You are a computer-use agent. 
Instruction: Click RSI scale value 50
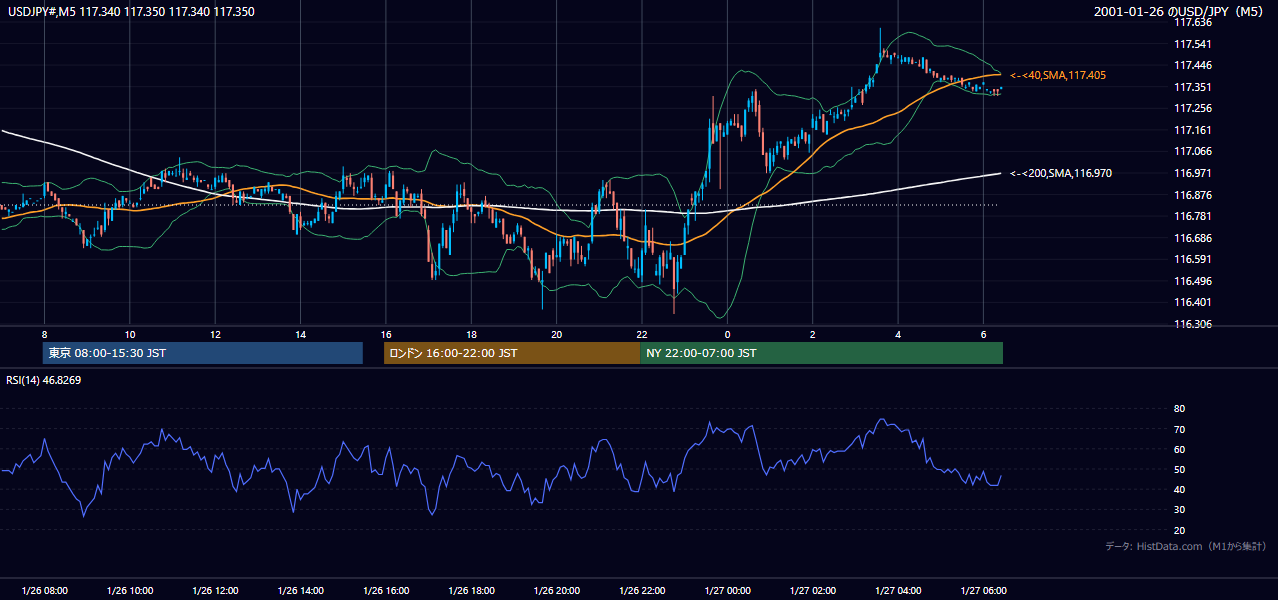(1179, 469)
